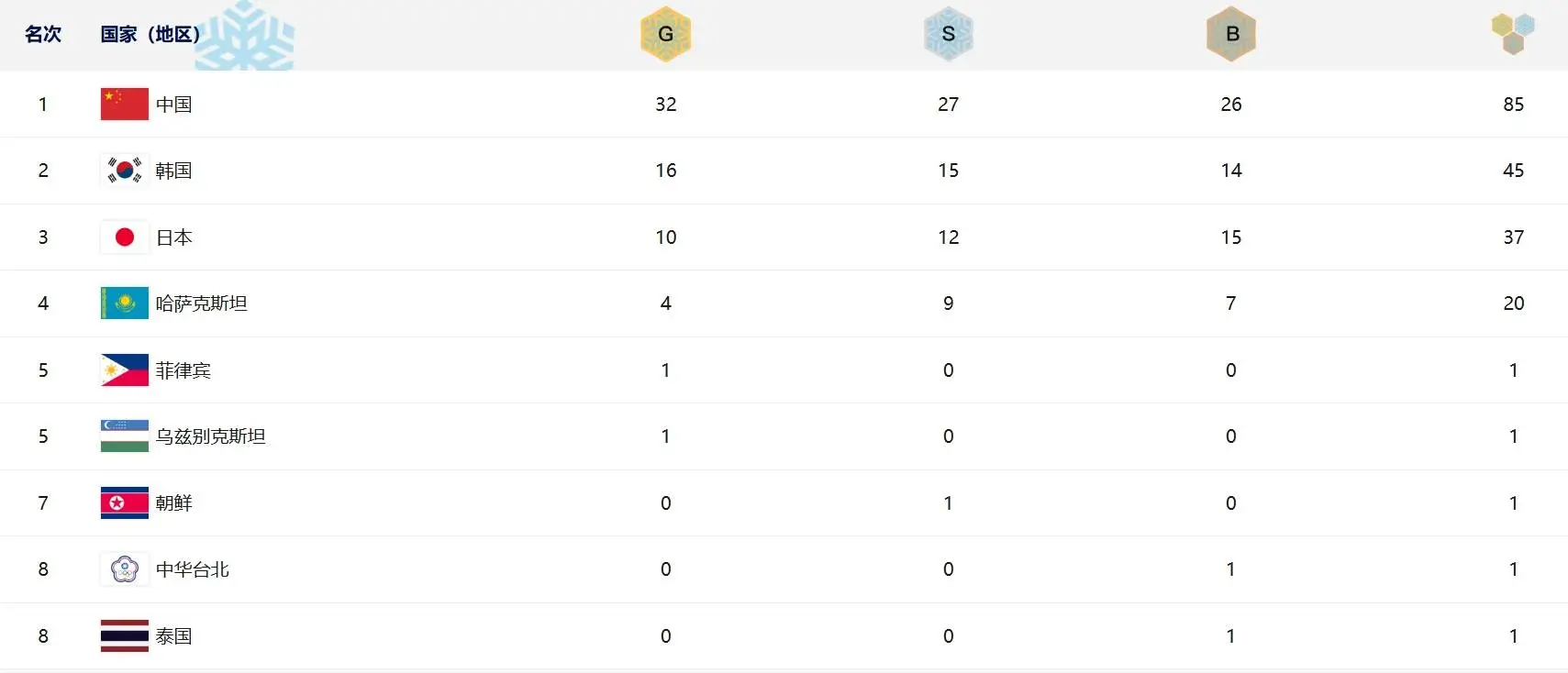
Task: Click the North Korea flag icon
Action: coord(125,503)
